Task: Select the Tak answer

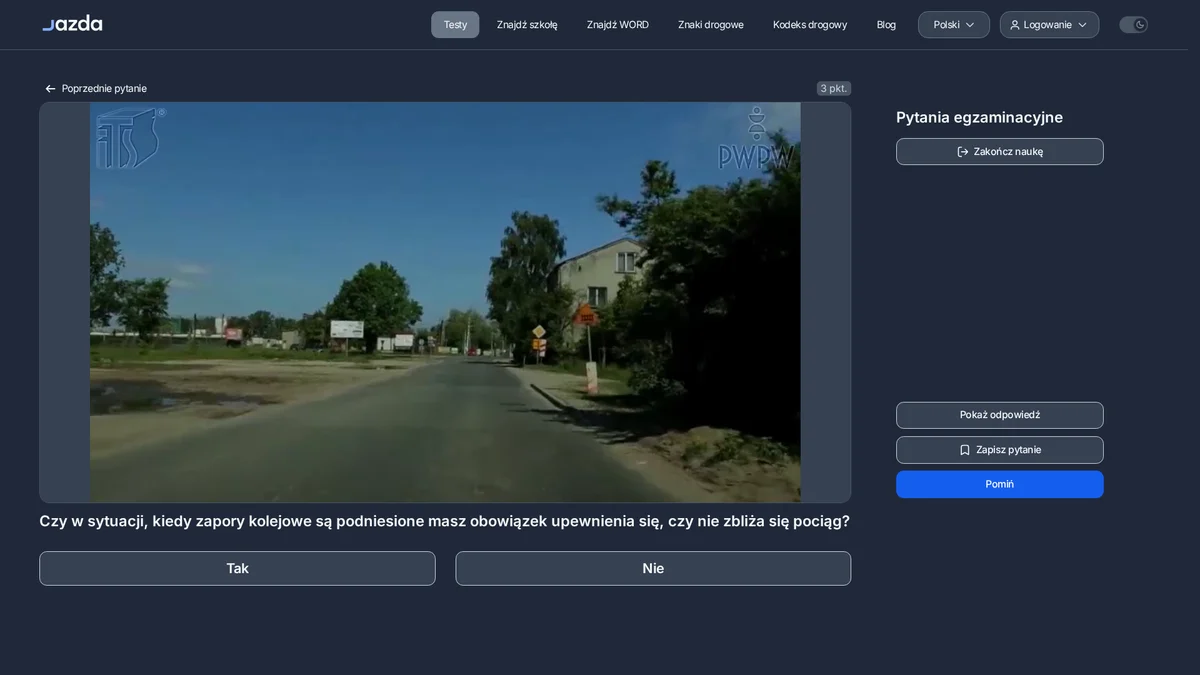Action: click(237, 568)
